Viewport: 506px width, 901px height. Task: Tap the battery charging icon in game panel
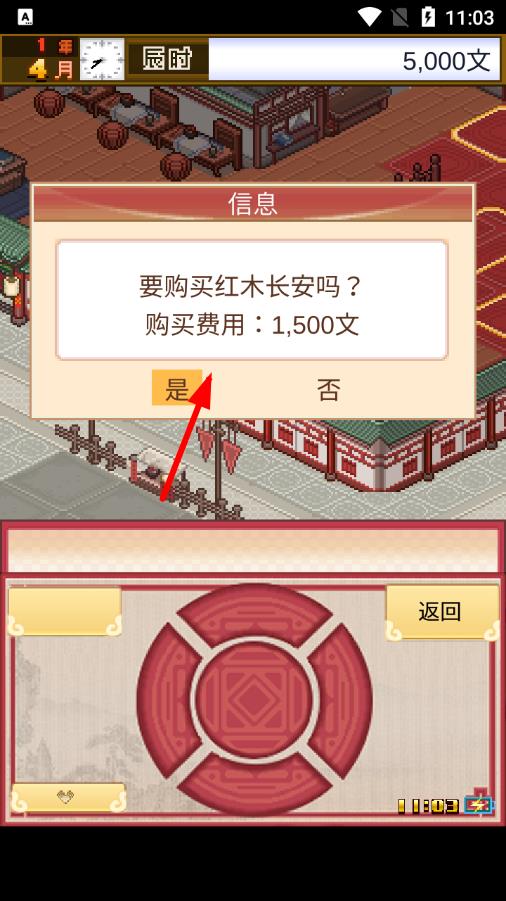point(478,804)
